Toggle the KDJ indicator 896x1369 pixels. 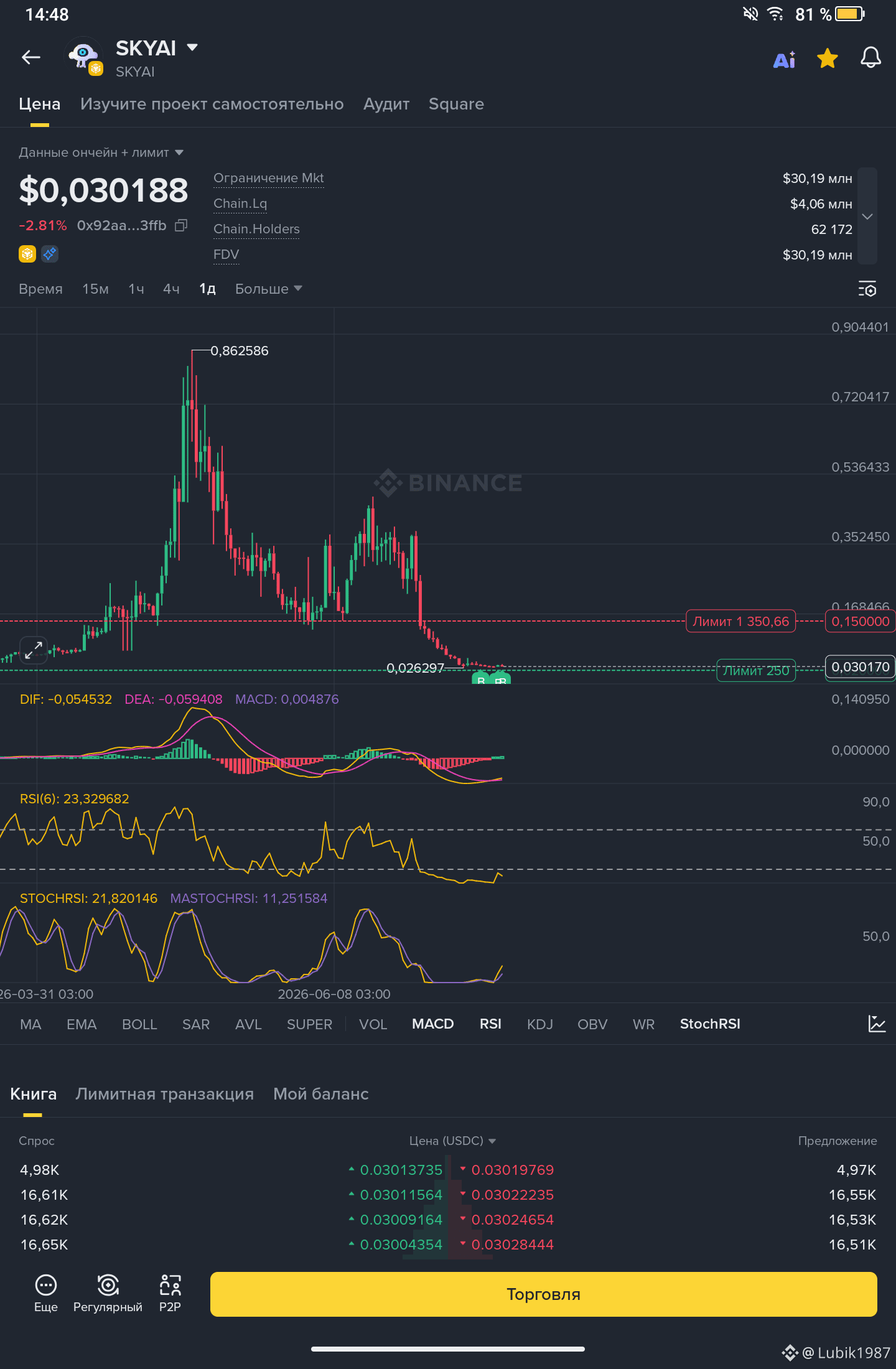pyautogui.click(x=539, y=1024)
